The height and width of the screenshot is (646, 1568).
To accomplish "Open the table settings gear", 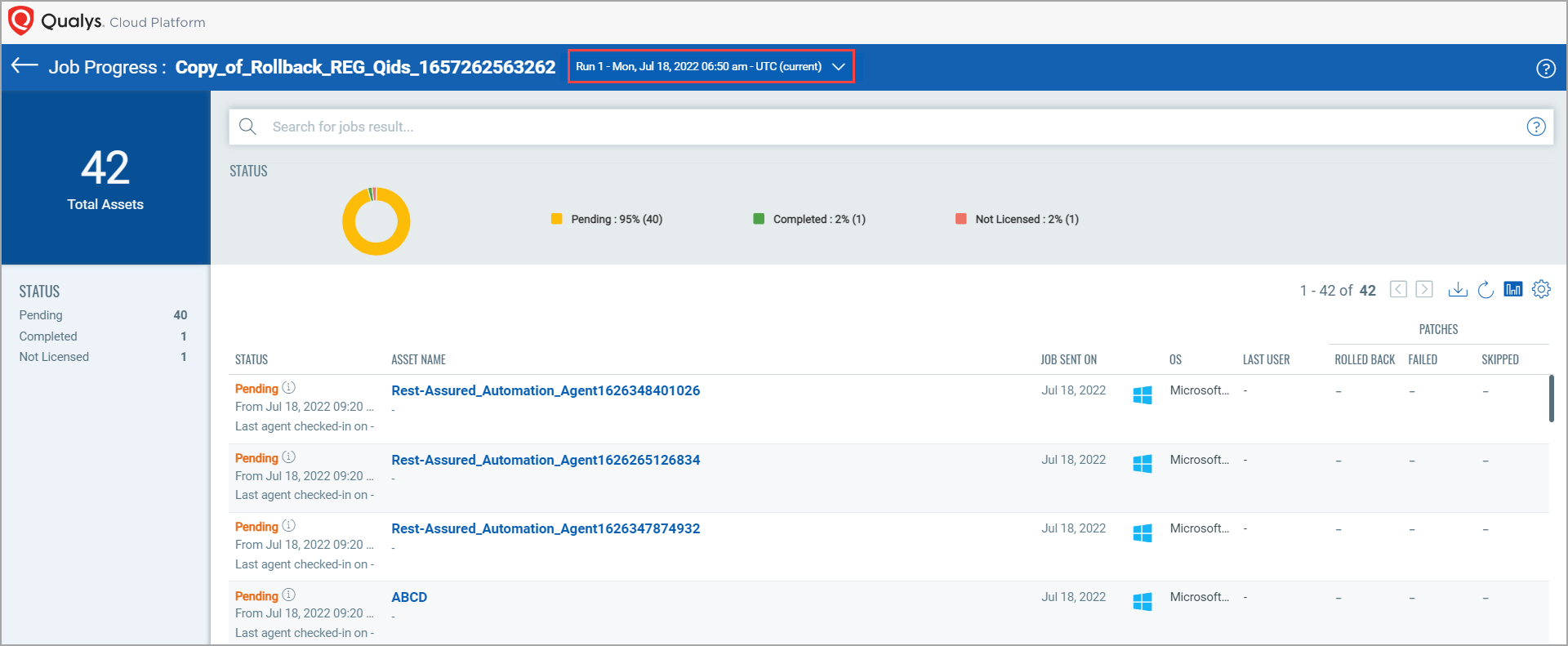I will coord(1541,289).
